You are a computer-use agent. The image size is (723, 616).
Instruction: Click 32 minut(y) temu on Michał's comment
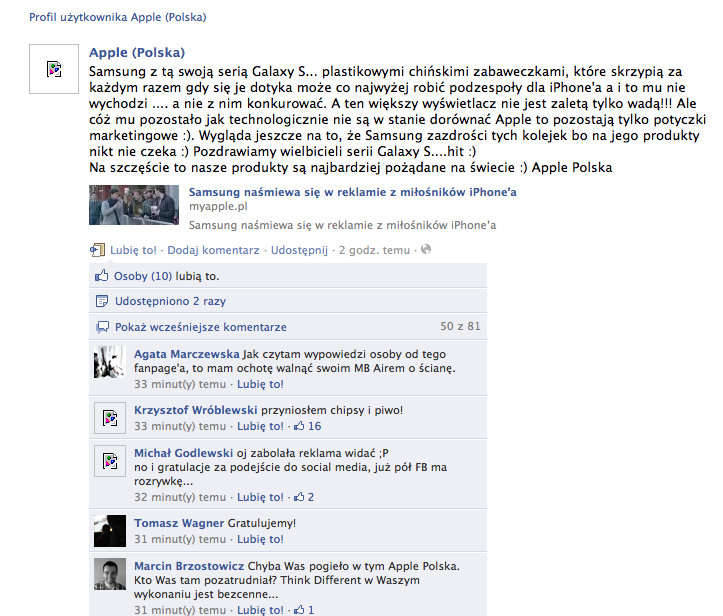[180, 497]
